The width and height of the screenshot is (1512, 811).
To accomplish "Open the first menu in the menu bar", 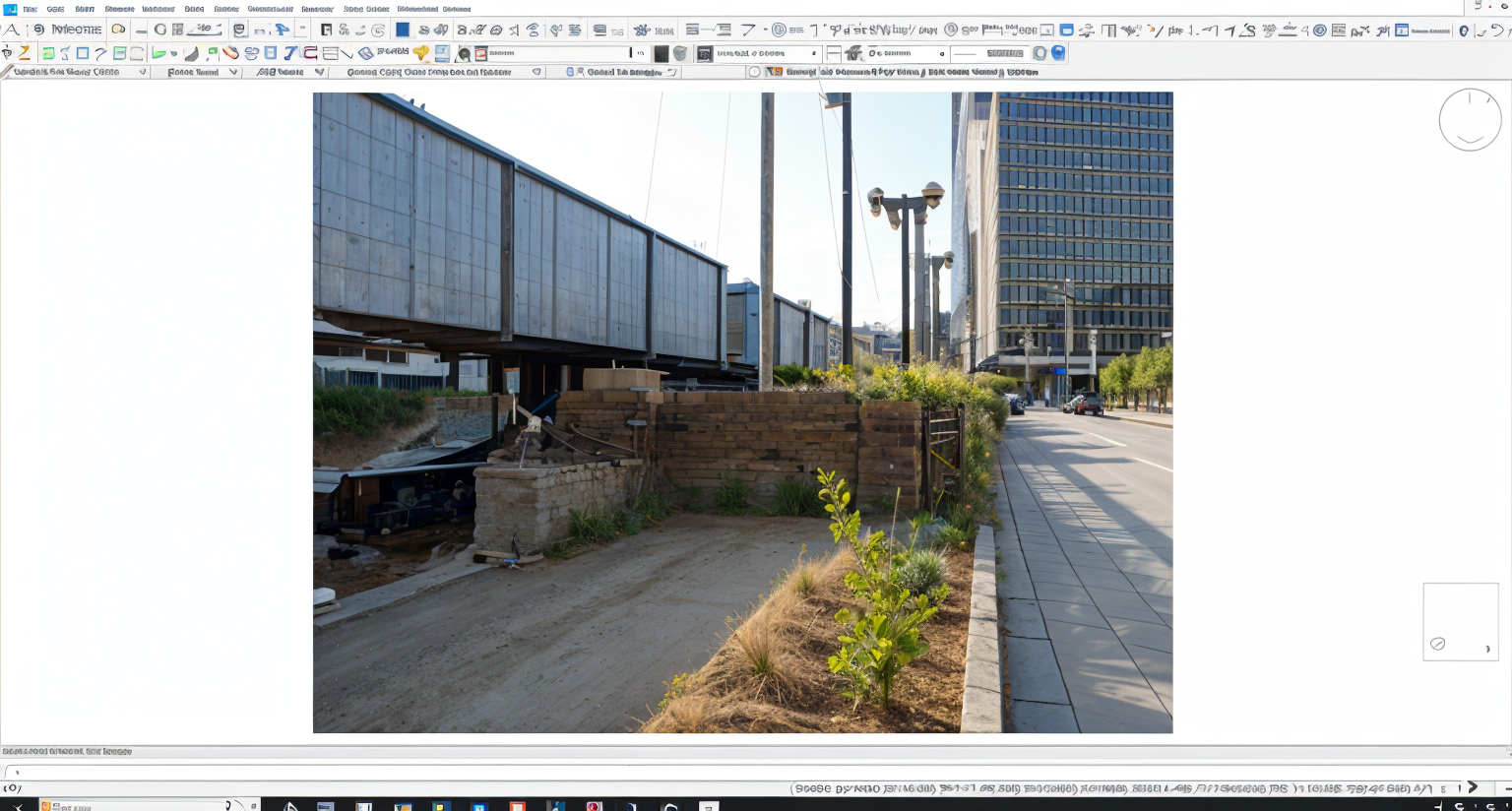I will [x=30, y=9].
